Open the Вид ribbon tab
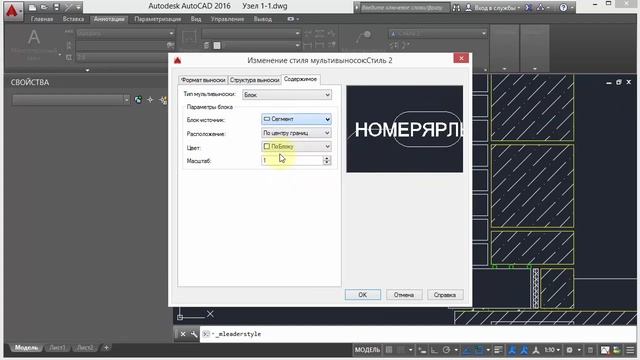 [196, 19]
